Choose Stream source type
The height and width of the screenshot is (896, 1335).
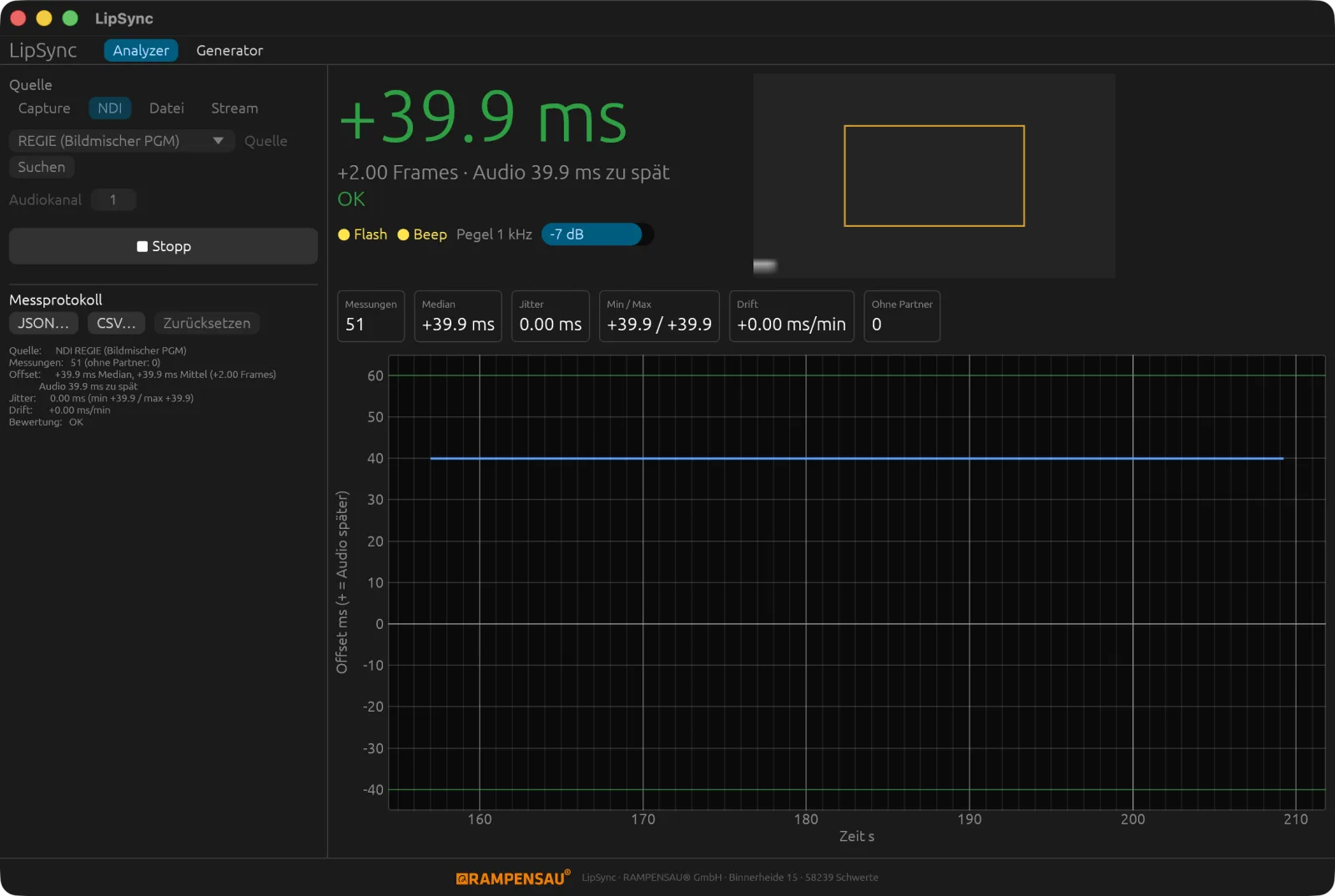tap(234, 108)
